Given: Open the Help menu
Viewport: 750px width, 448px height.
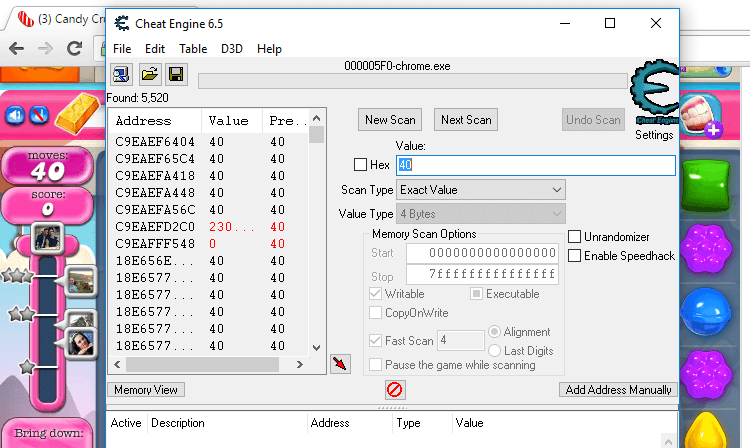Looking at the screenshot, I should 269,49.
